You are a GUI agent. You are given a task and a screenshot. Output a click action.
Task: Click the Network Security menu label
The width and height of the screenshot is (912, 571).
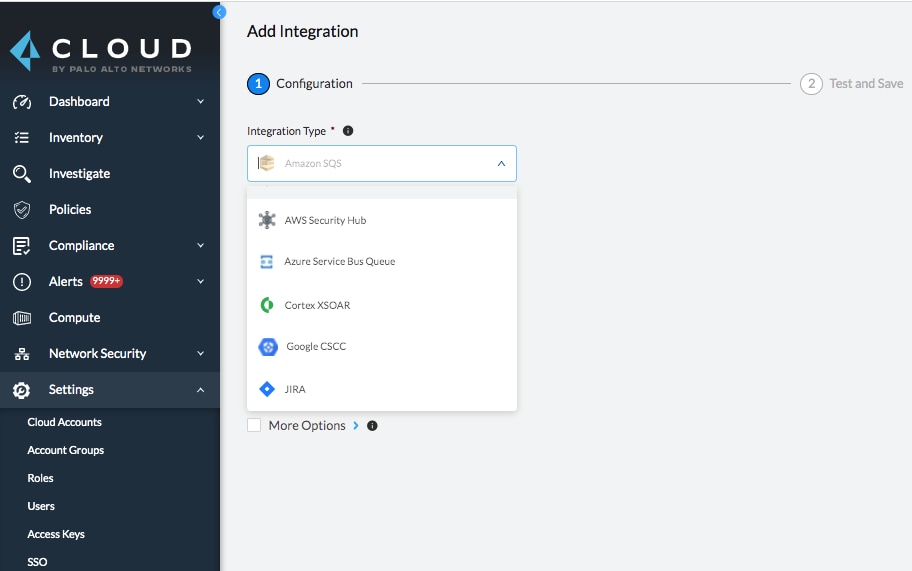(97, 354)
